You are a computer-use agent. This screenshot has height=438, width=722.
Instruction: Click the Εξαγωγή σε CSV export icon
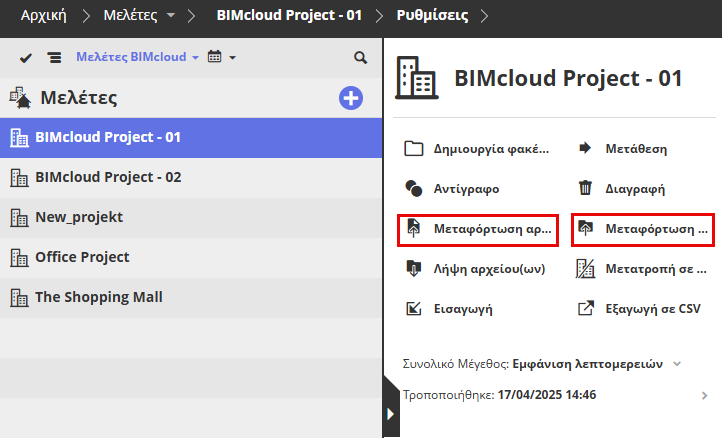586,308
